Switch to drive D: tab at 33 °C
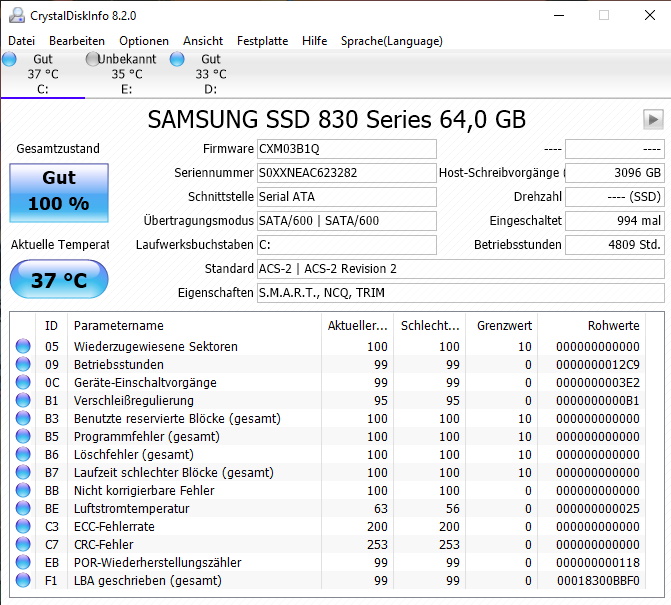The height and width of the screenshot is (605, 671). [x=211, y=74]
